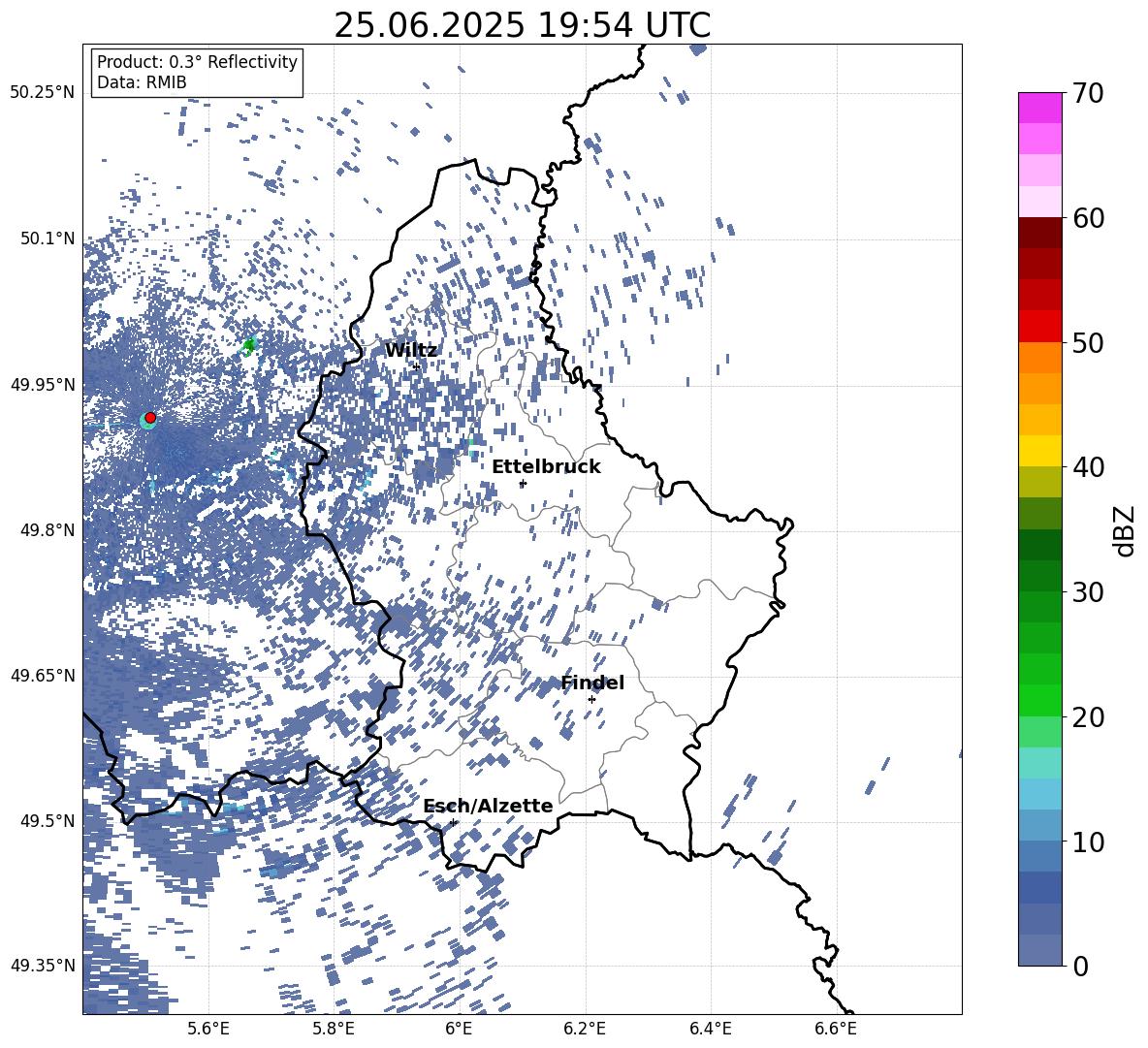Click the dBZ colorbar axis label
Image resolution: width=1148 pixels, height=1048 pixels.
[x=1125, y=530]
